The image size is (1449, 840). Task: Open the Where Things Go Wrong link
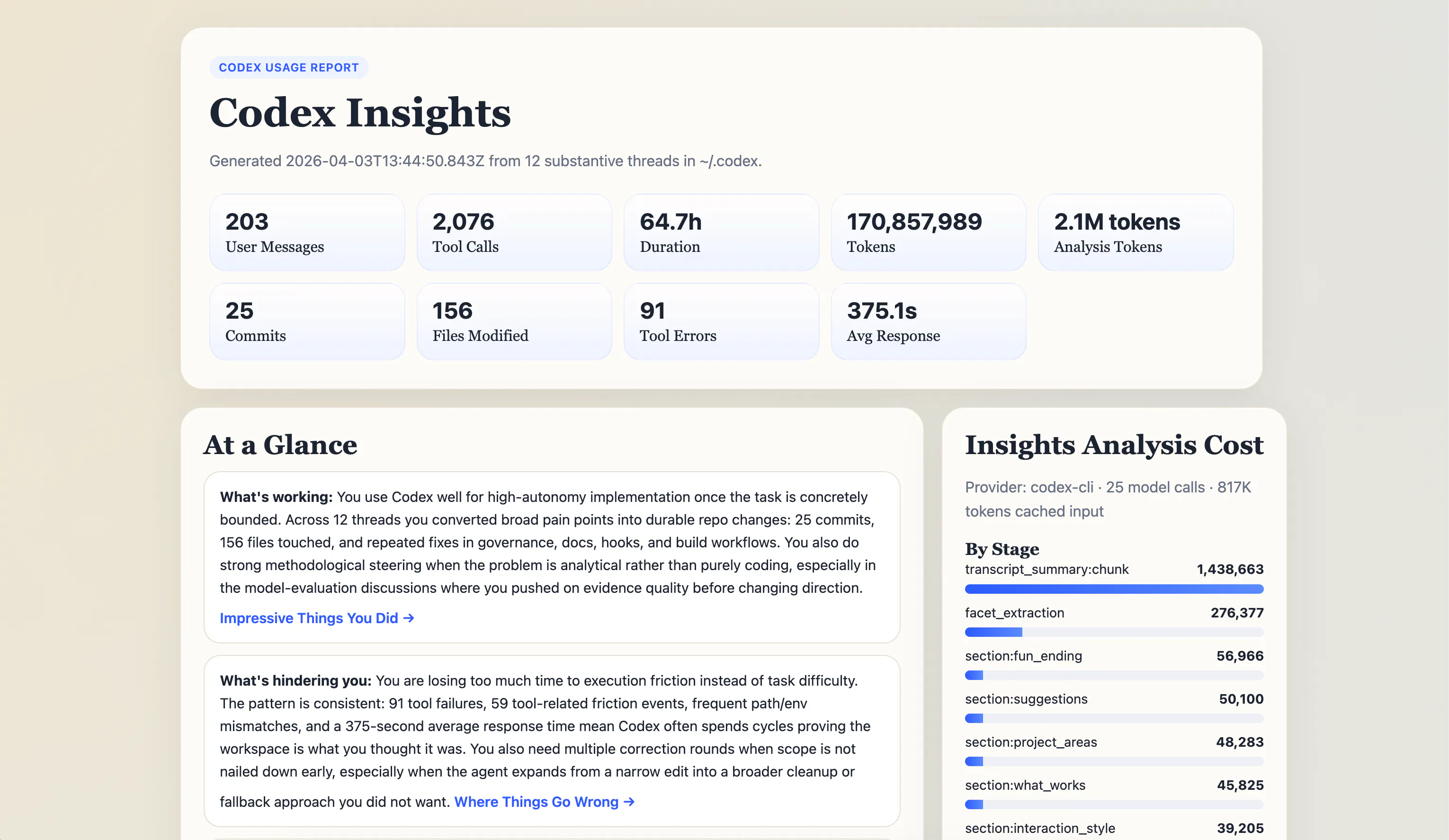point(545,802)
